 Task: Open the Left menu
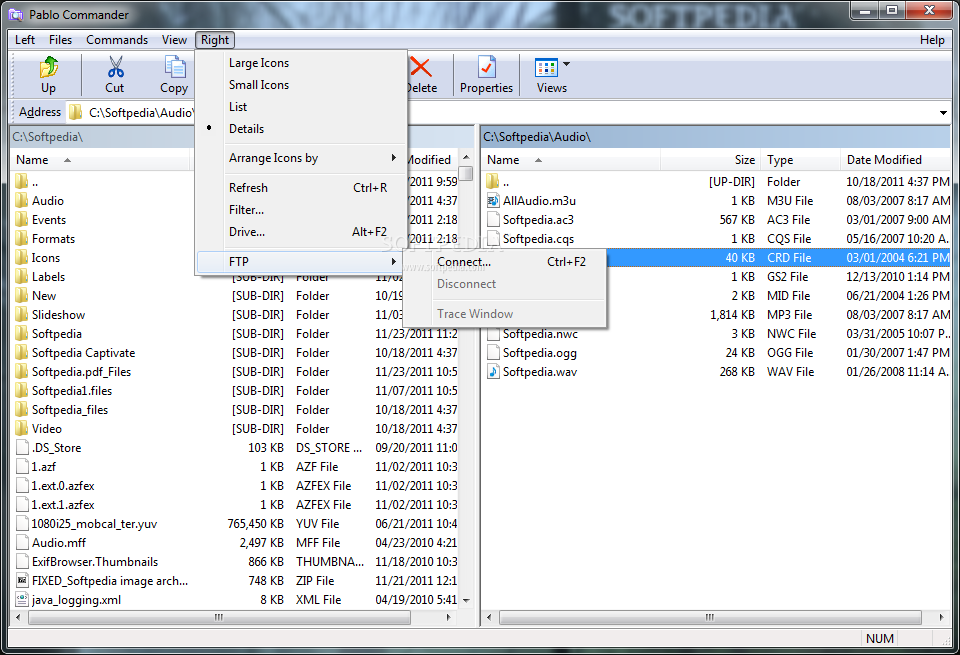tap(25, 40)
